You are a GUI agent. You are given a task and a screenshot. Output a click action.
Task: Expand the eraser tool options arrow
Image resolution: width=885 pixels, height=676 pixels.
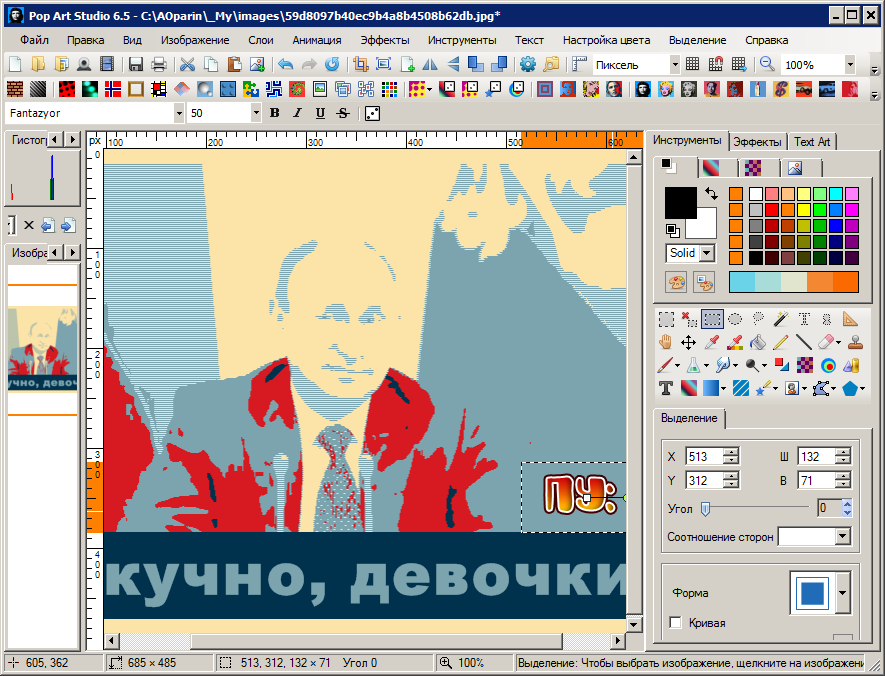point(838,343)
